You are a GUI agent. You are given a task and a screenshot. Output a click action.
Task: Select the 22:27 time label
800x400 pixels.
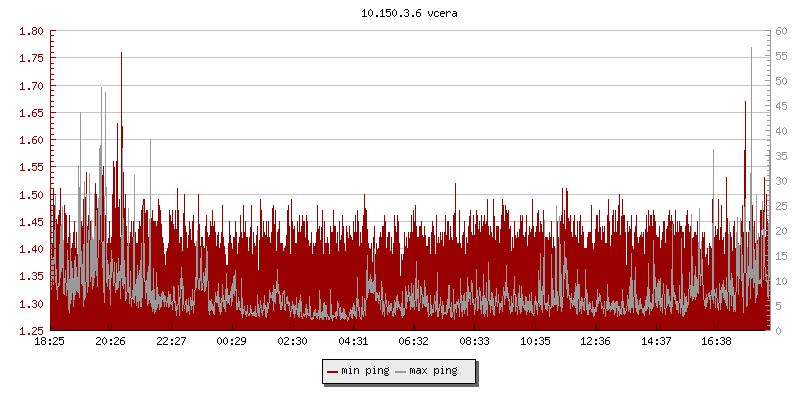pos(171,341)
